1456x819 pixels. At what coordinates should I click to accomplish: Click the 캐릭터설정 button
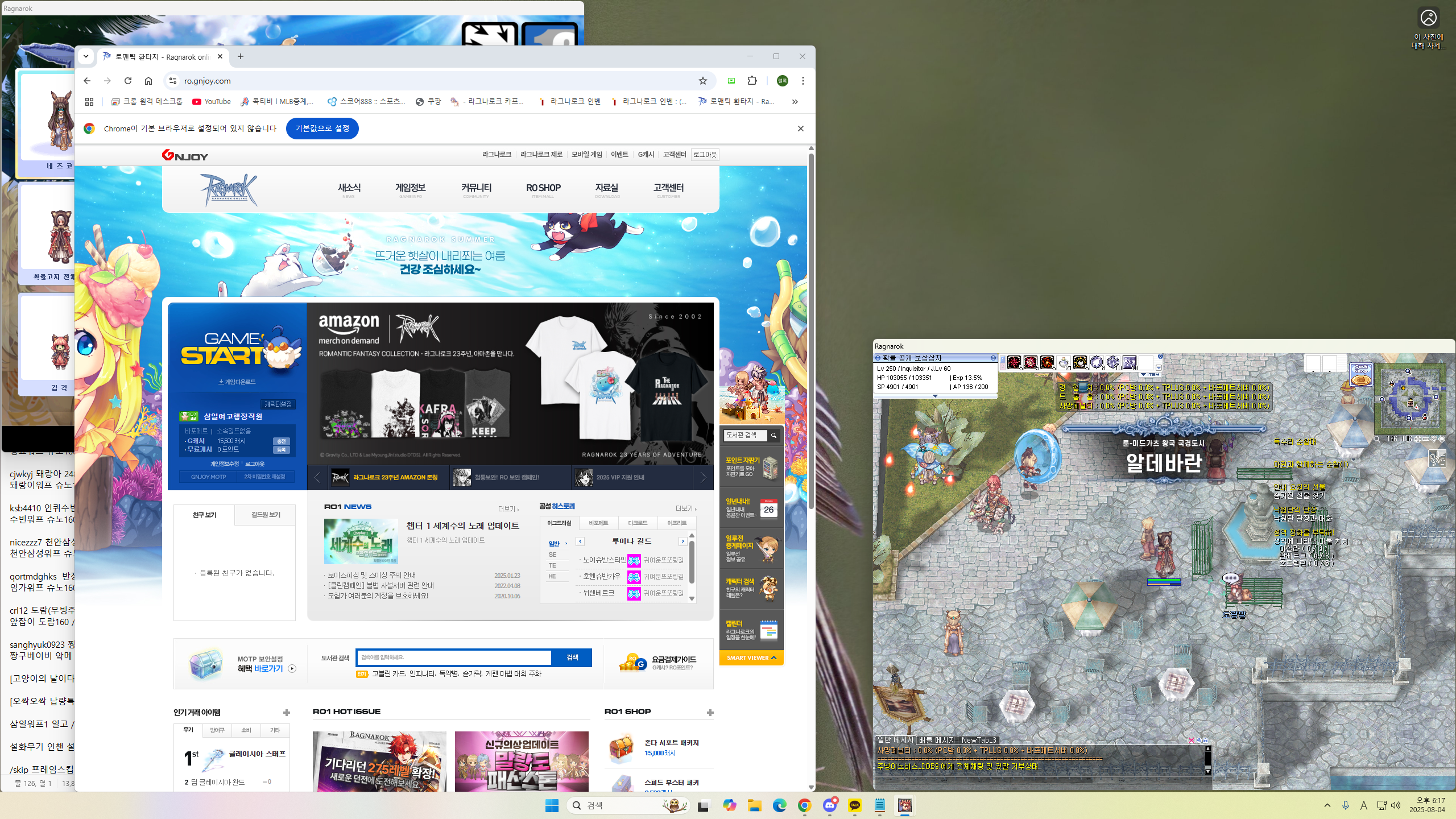[x=278, y=404]
